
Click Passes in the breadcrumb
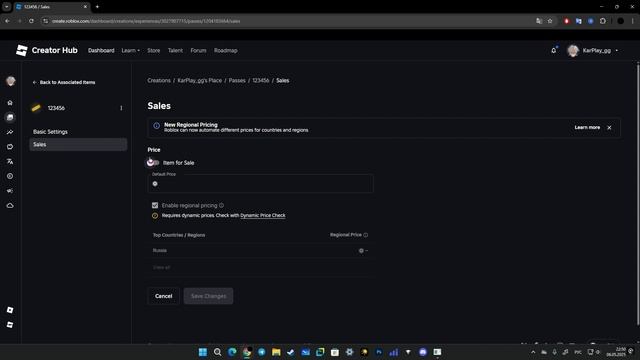coord(237,80)
